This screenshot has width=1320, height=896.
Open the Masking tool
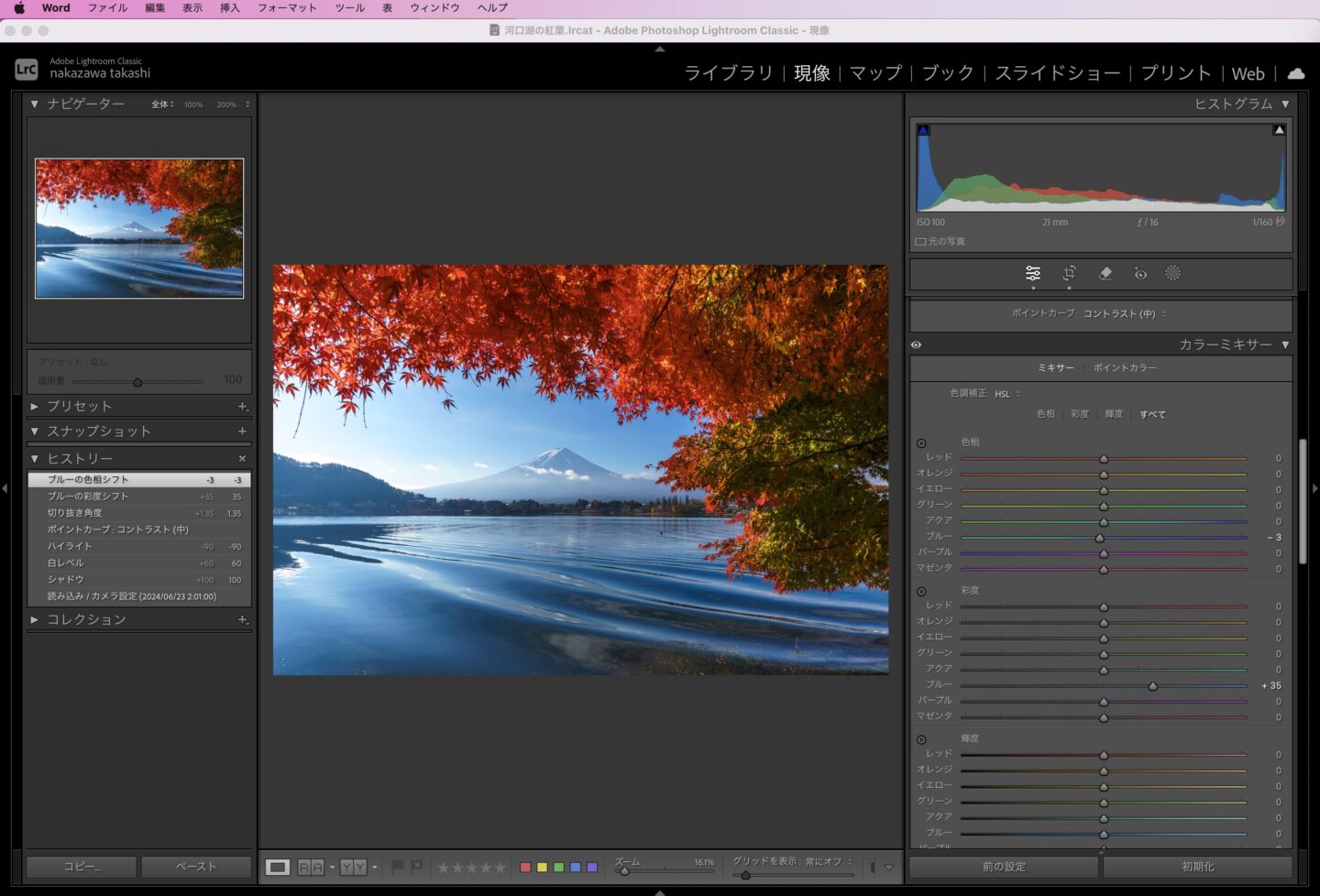1172,273
